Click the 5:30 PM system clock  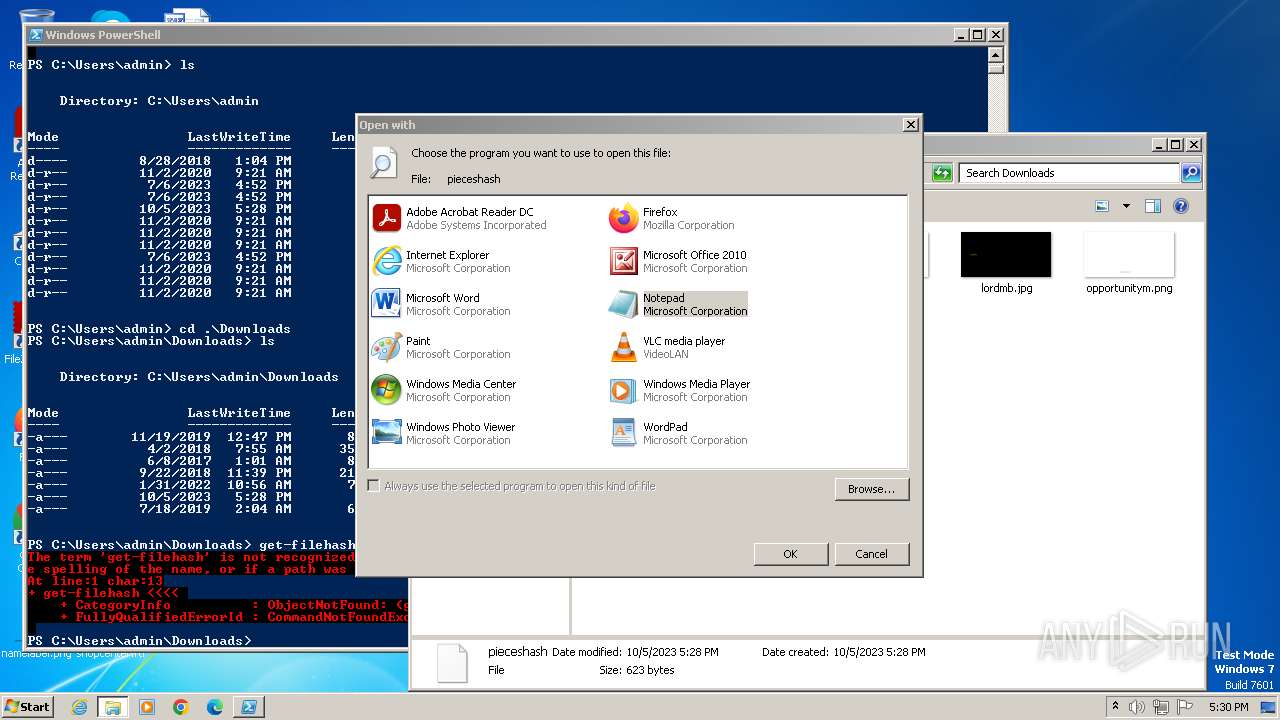pos(1228,707)
